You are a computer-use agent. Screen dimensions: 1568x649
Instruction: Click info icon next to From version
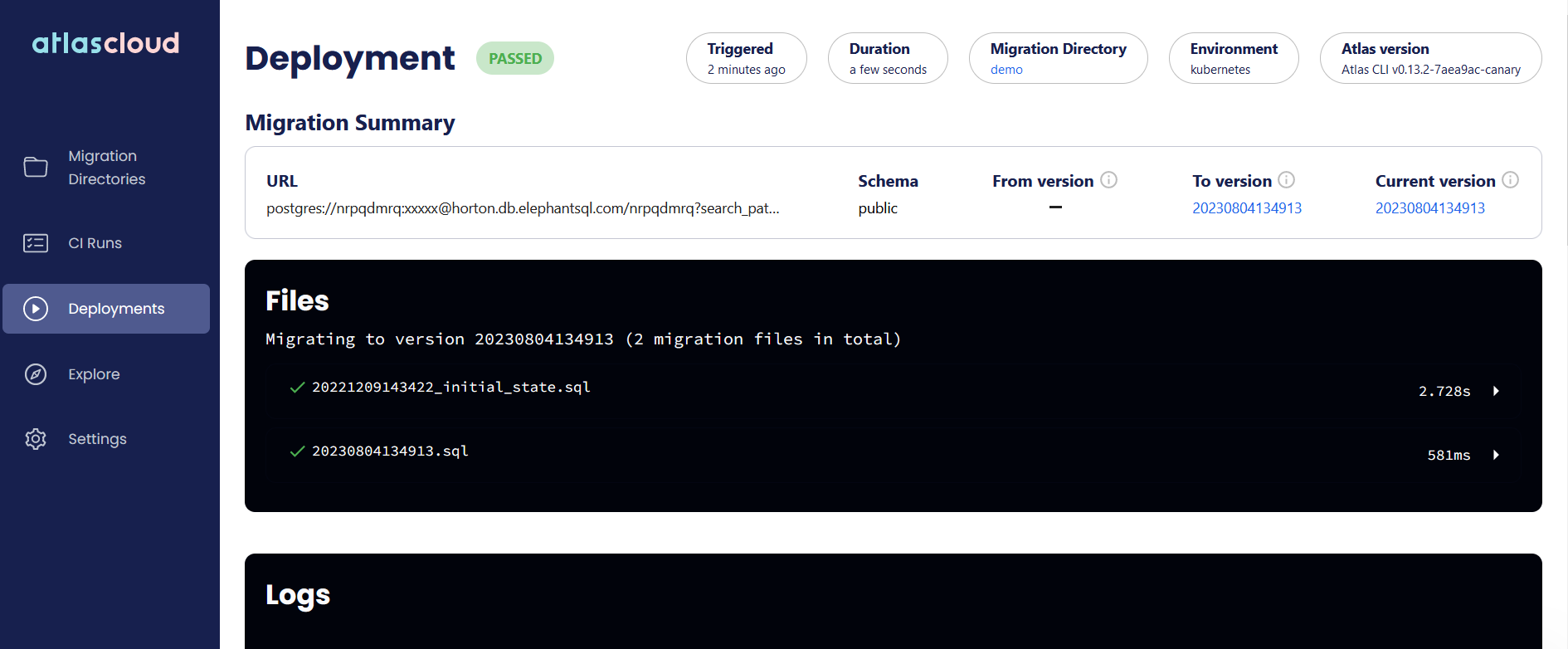[1109, 180]
